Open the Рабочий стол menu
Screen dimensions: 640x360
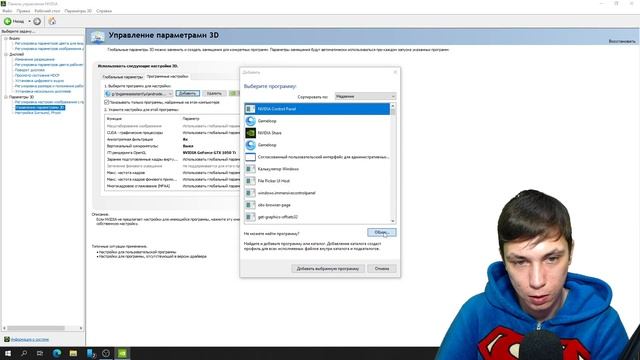47,11
